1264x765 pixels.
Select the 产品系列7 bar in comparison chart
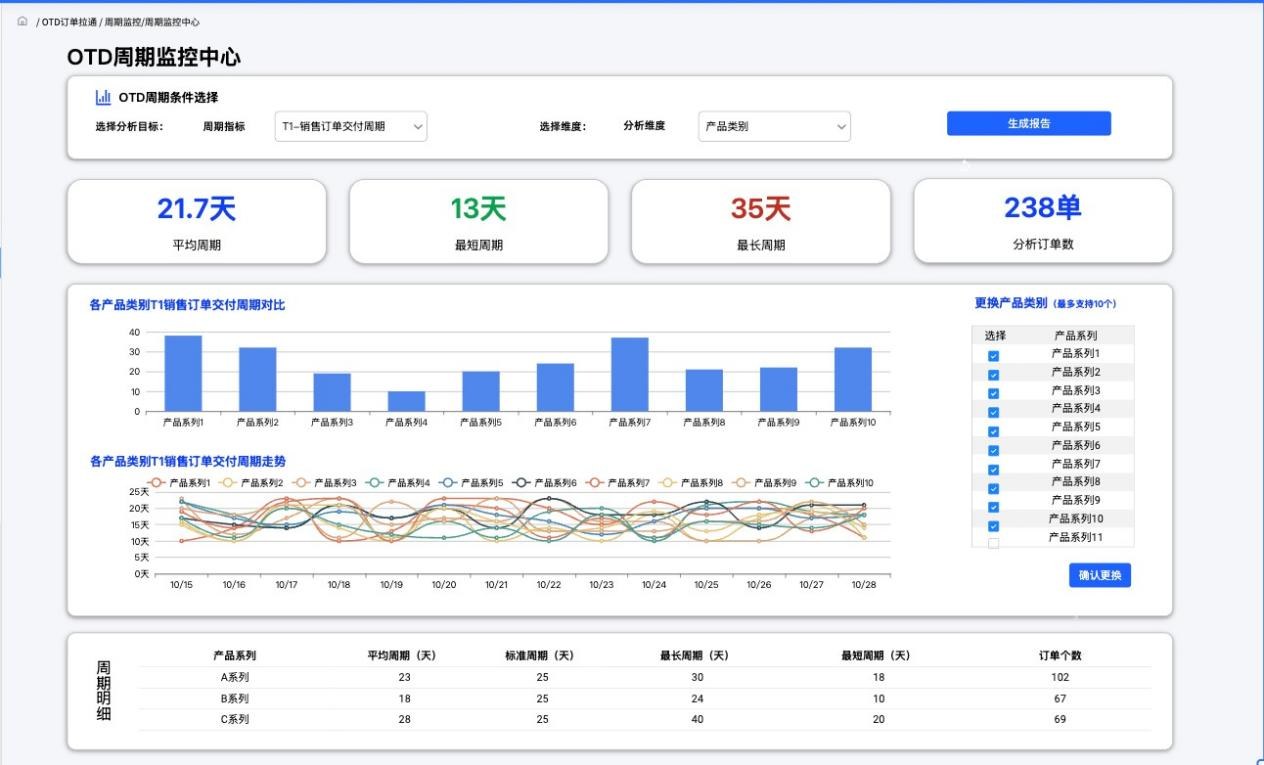pyautogui.click(x=630, y=374)
